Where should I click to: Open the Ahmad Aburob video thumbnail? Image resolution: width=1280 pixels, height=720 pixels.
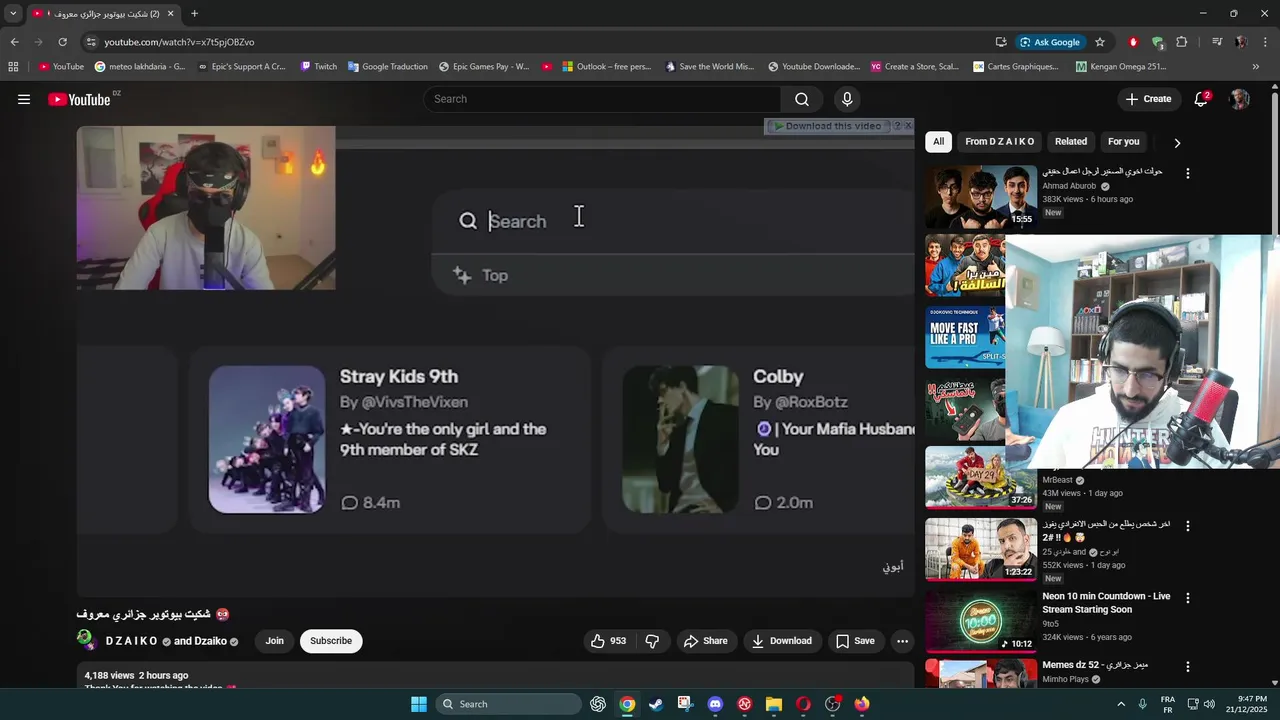[x=981, y=196]
